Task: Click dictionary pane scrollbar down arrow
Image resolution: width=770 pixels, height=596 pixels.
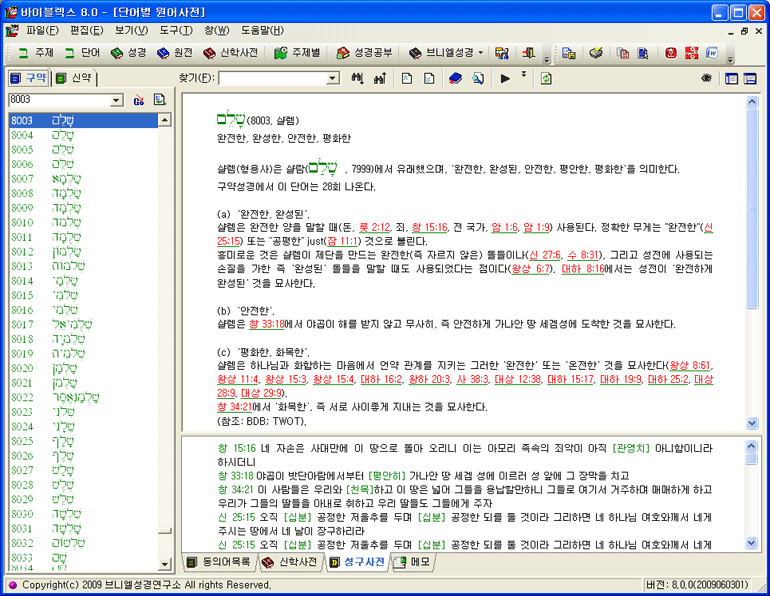Action: pos(752,423)
